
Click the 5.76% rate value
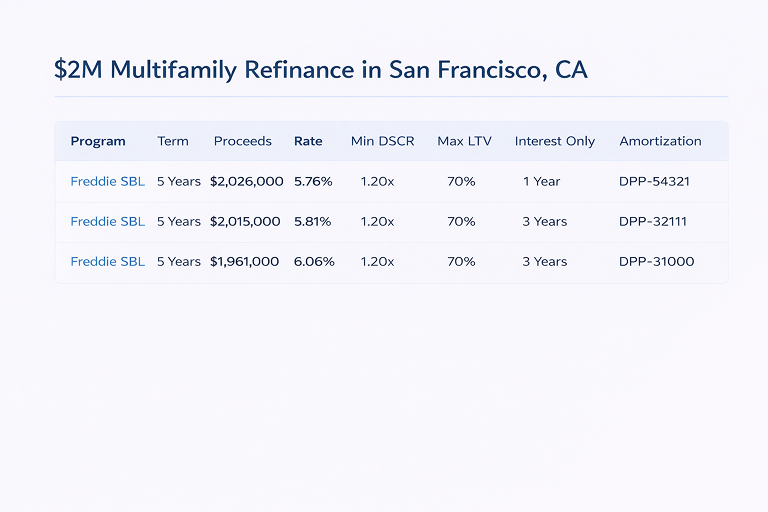click(313, 182)
